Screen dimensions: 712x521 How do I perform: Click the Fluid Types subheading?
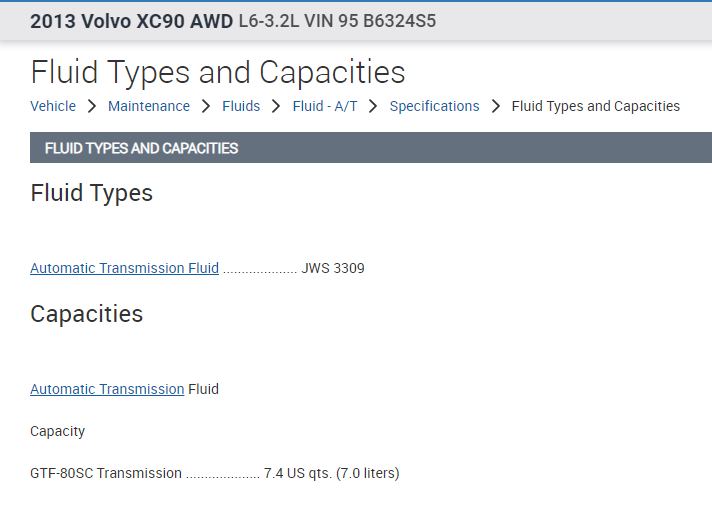[92, 193]
